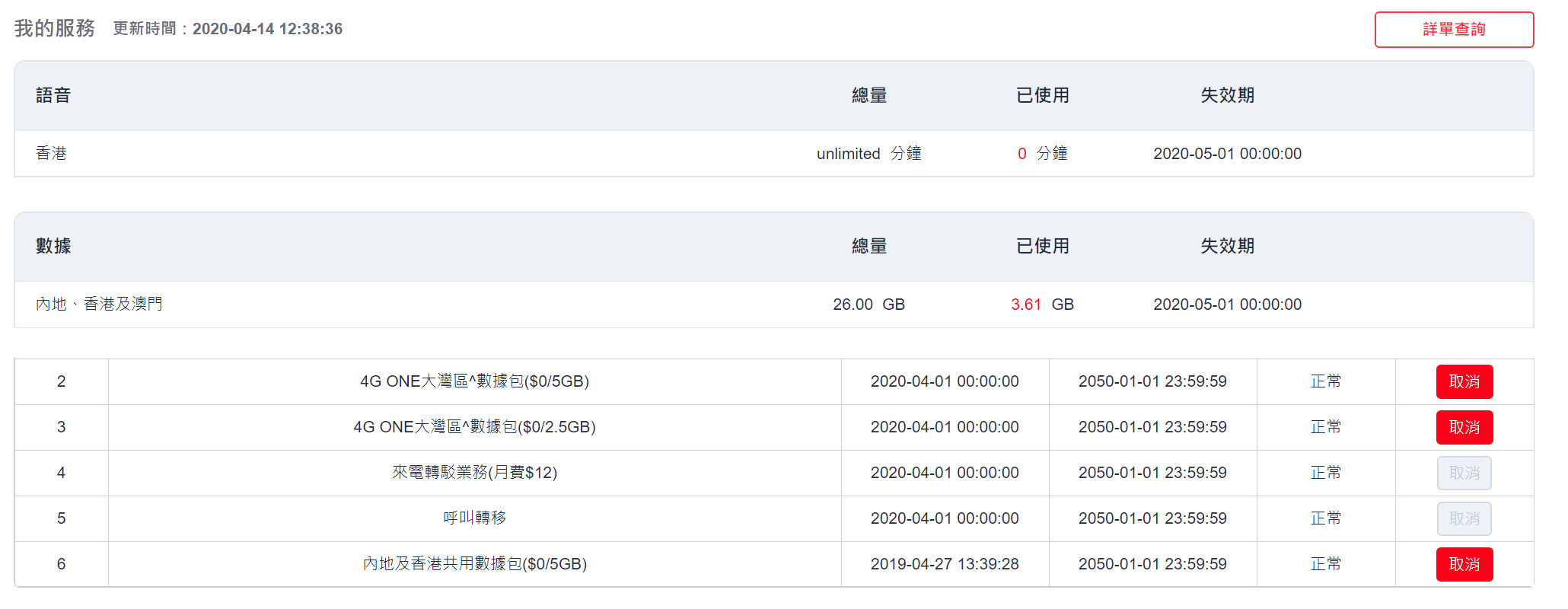Click the 3.61 GB used data value
Screen dimensions: 1568x609
pyautogui.click(x=1041, y=304)
